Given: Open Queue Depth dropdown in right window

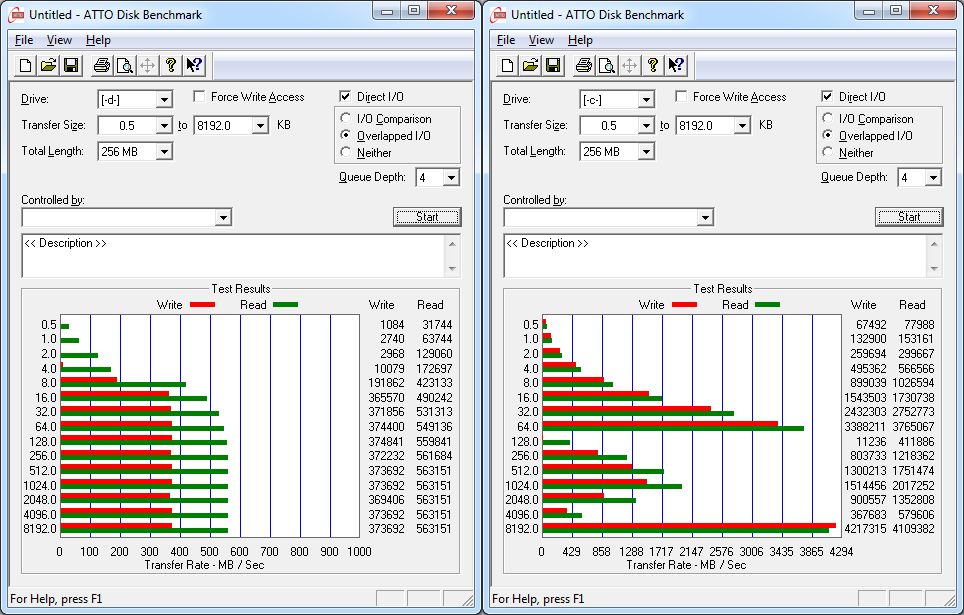Looking at the screenshot, I should click(x=933, y=178).
